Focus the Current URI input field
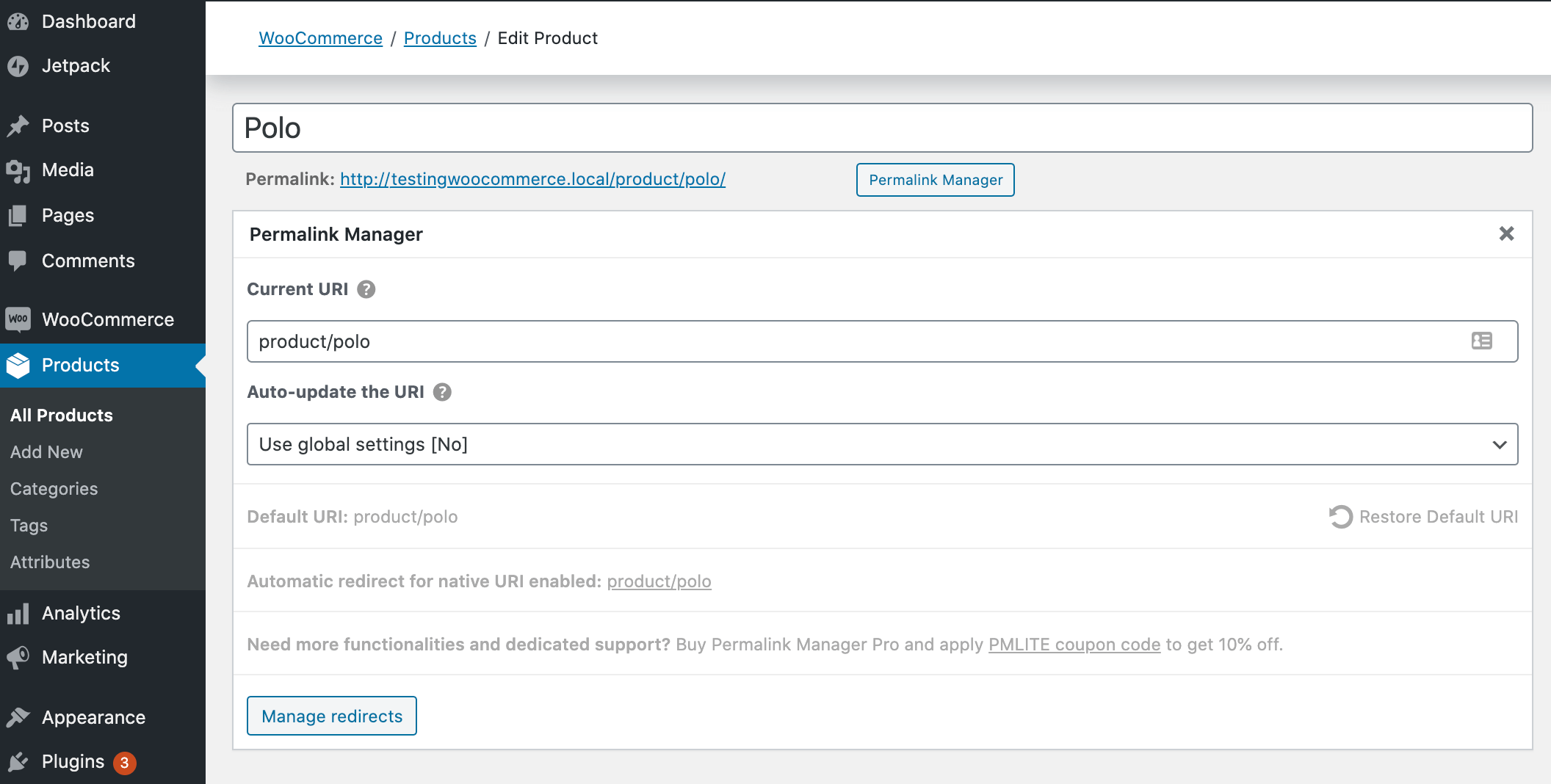This screenshot has height=784, width=1551. (882, 341)
